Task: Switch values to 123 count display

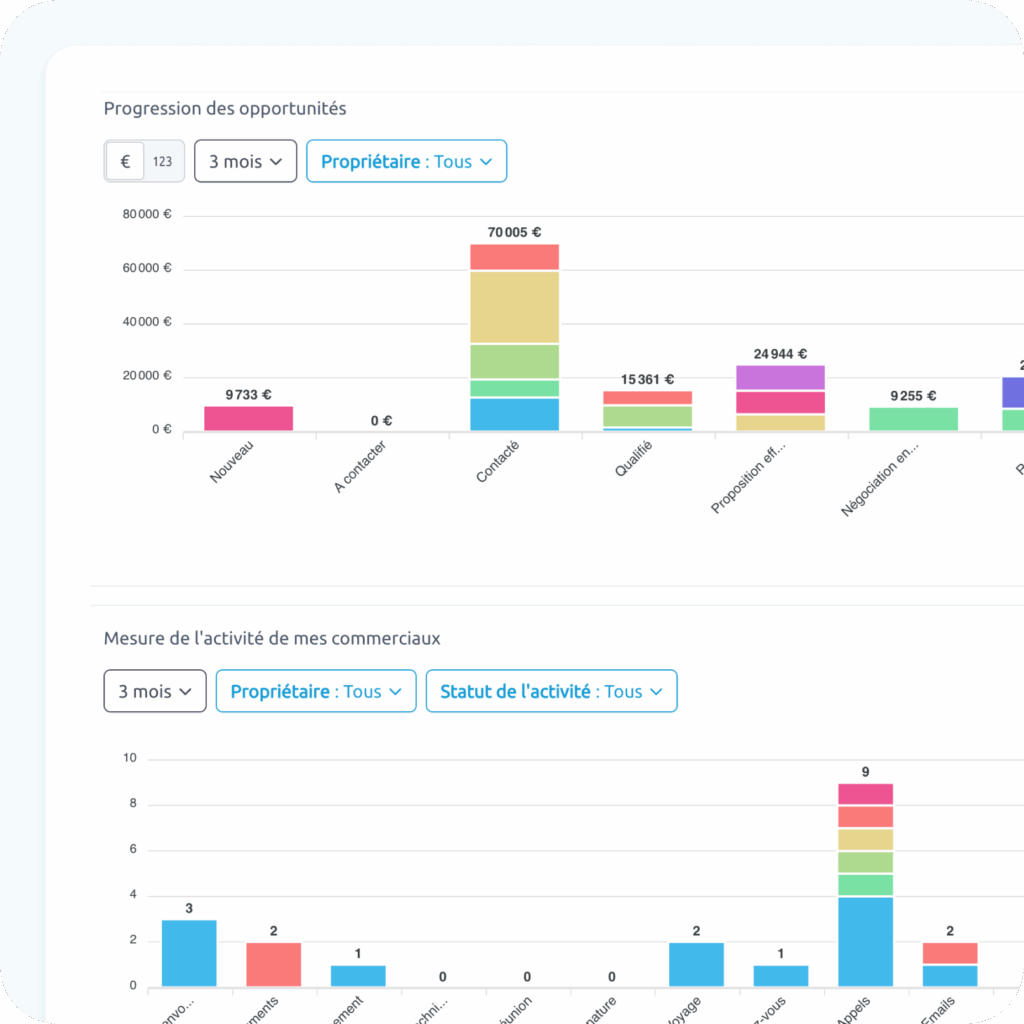Action: click(x=163, y=161)
